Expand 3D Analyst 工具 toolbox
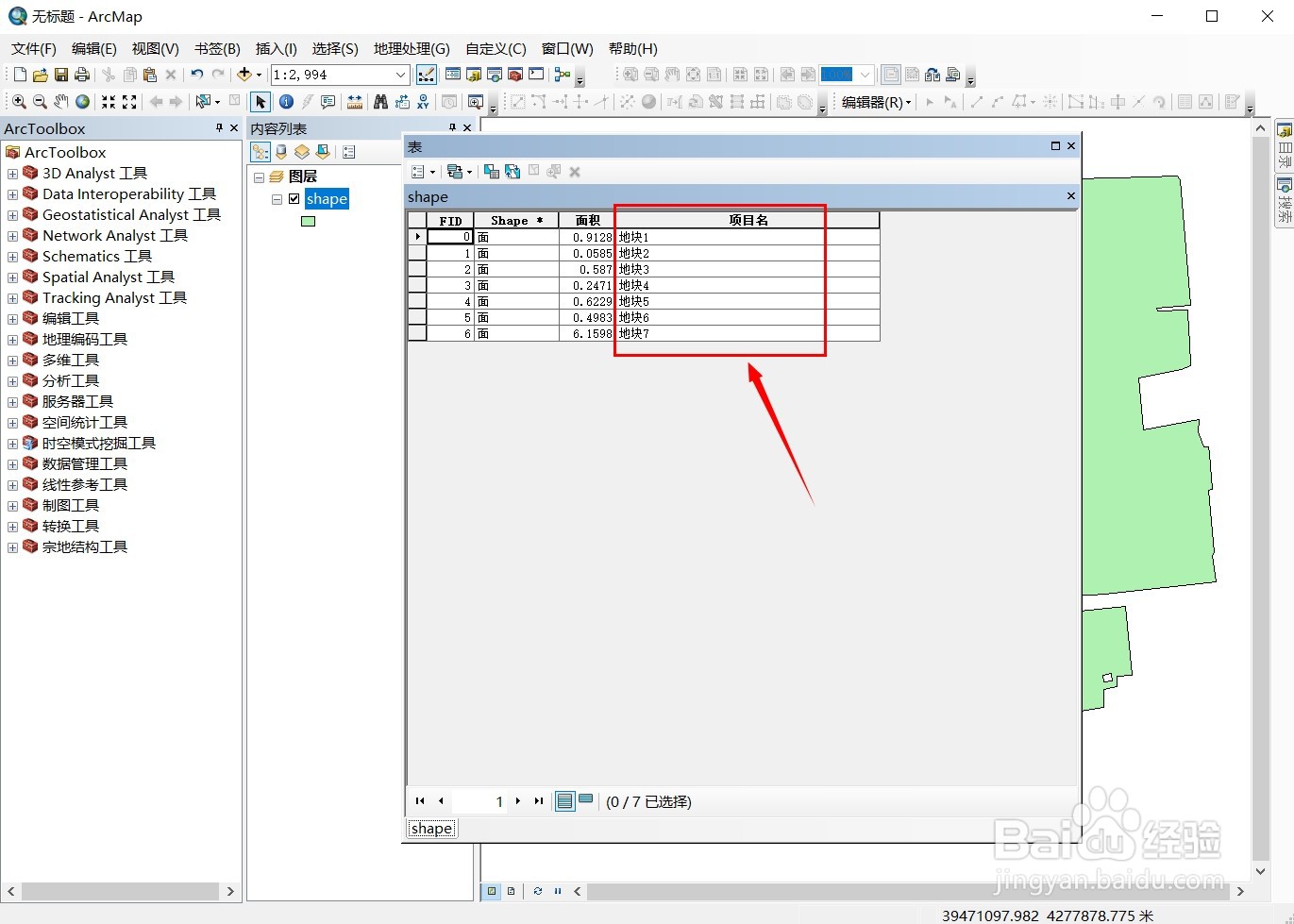1294x924 pixels. pos(12,174)
